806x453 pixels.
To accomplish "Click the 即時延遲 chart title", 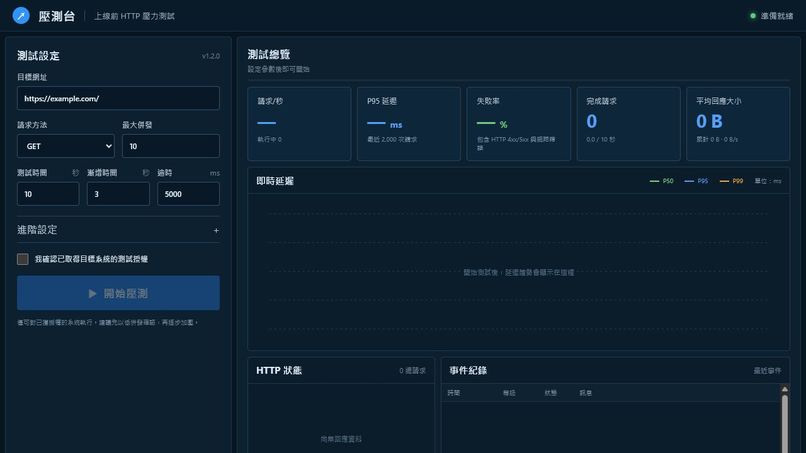I will [x=275, y=181].
